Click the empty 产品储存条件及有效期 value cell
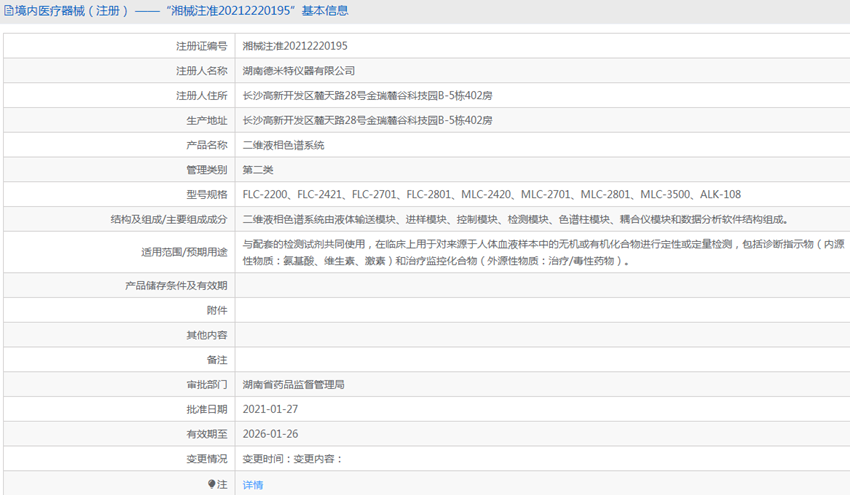The width and height of the screenshot is (850, 495). 540,286
